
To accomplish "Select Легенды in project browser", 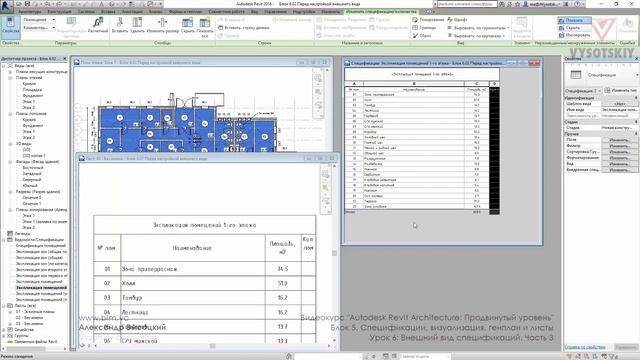I will [22, 233].
